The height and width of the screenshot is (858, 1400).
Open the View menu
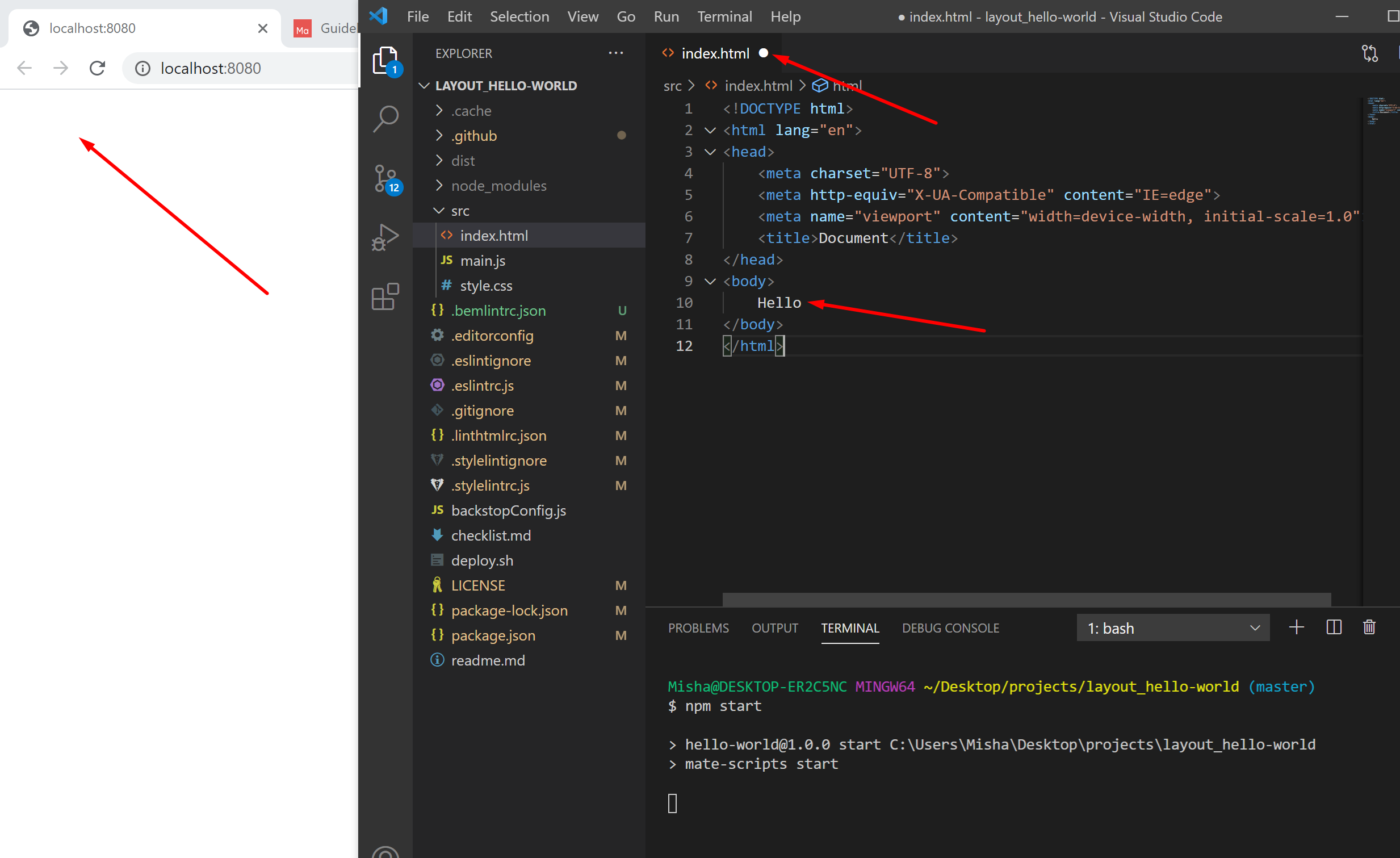(582, 16)
